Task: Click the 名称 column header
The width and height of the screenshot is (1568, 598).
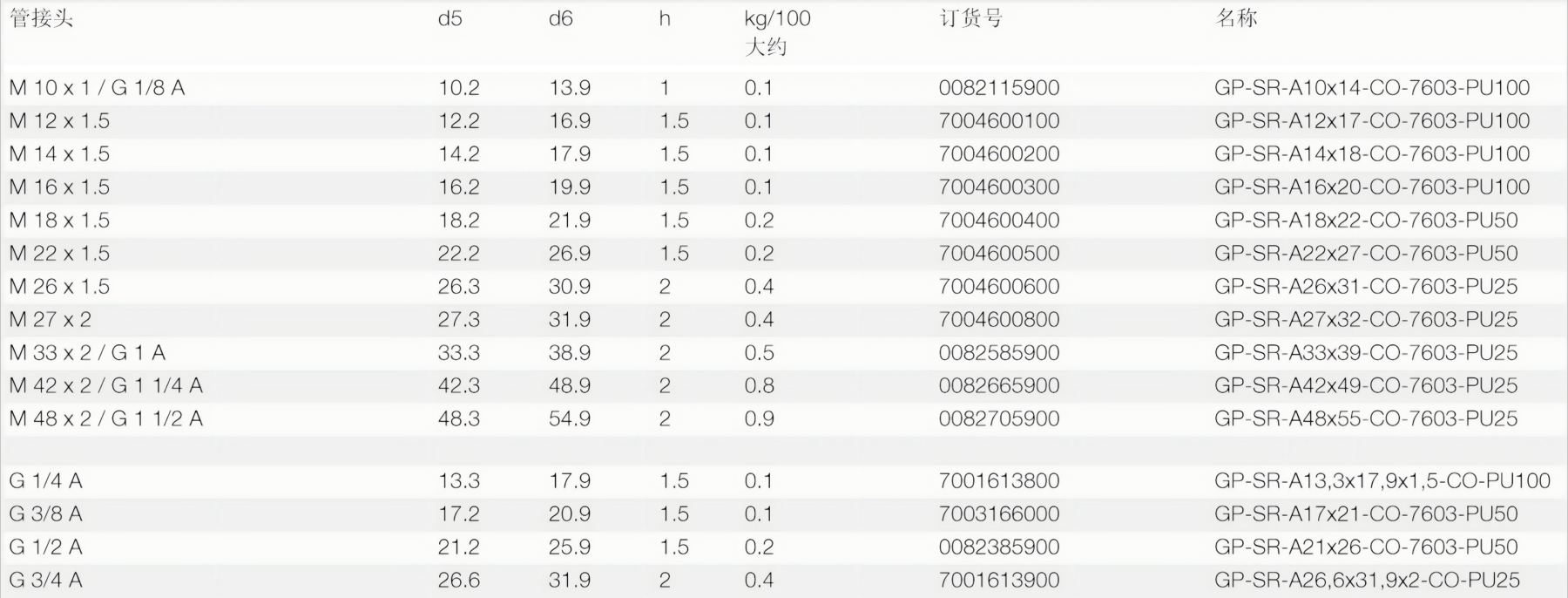Action: pos(1236,19)
